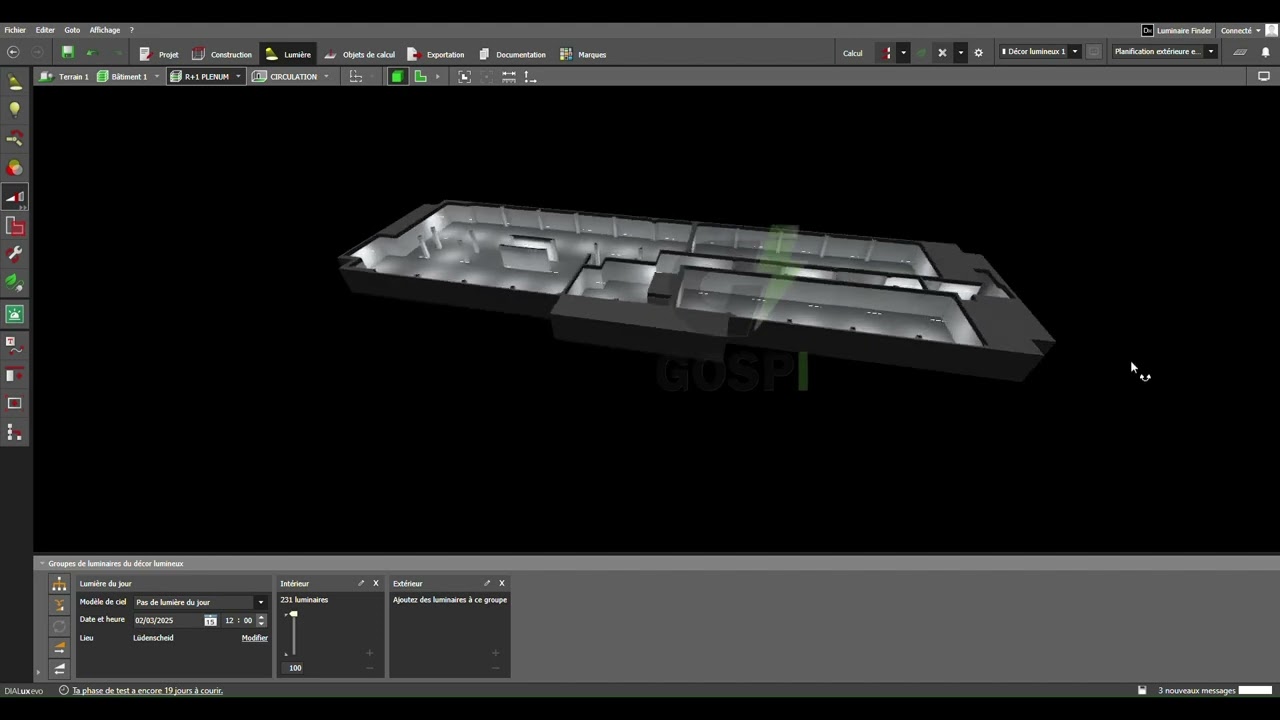
Task: Switch to the Projet tab
Action: (x=159, y=54)
